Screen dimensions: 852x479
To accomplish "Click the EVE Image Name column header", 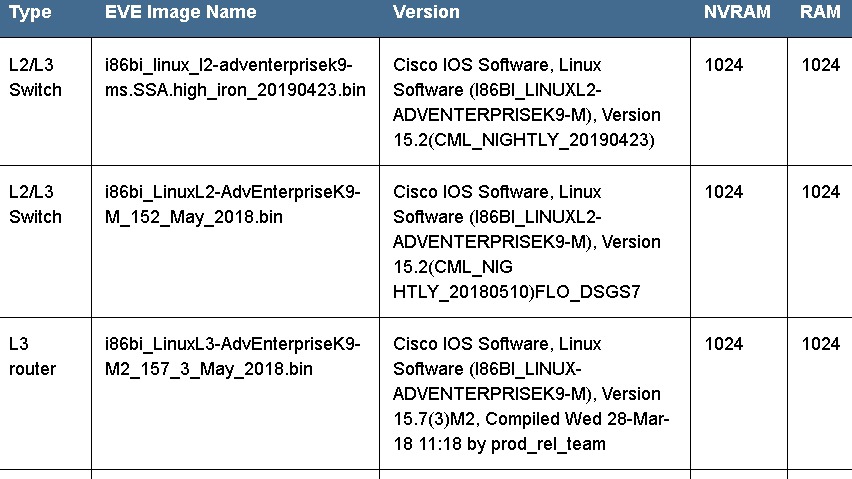I will [180, 13].
